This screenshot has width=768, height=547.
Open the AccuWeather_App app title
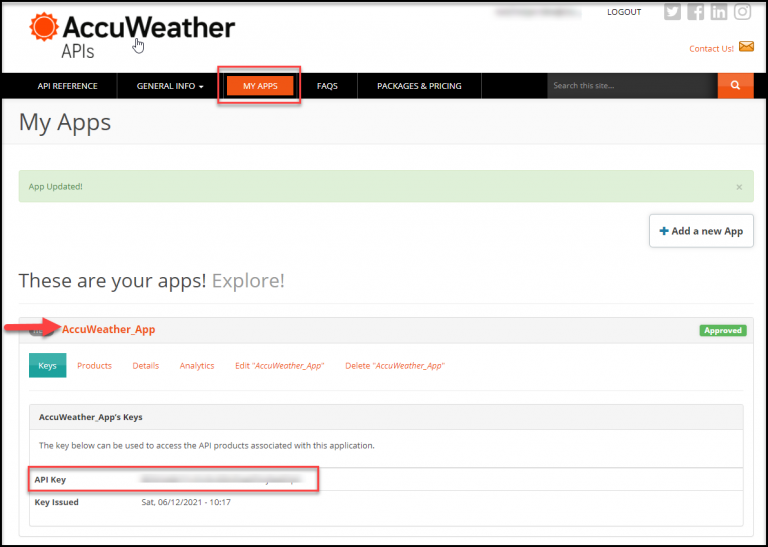tap(109, 329)
